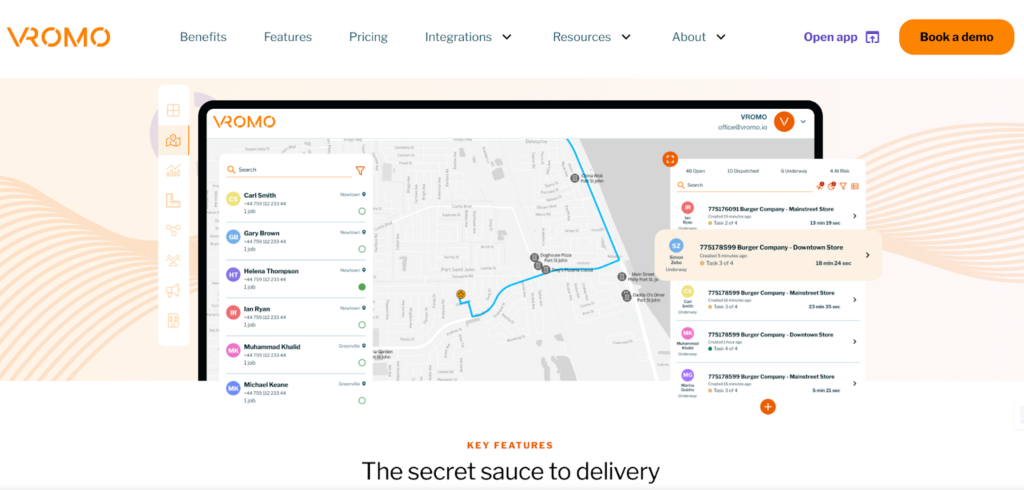Click the SZ avatar for Simon Zebo

point(677,246)
